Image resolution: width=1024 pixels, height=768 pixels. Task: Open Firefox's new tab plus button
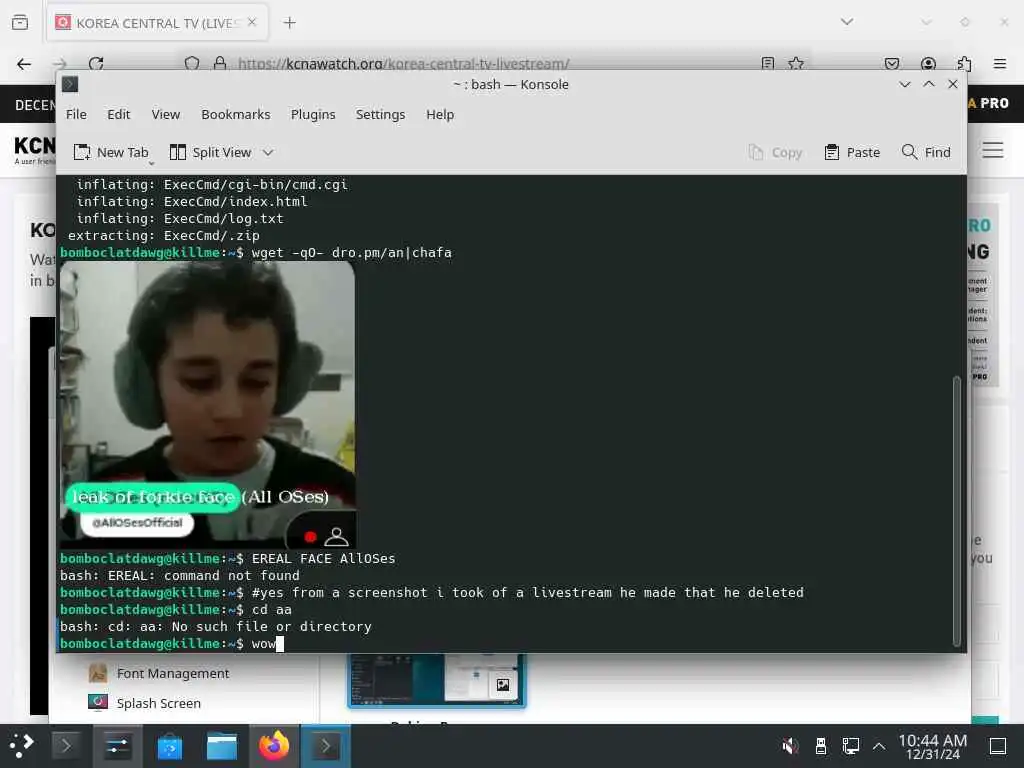(289, 23)
